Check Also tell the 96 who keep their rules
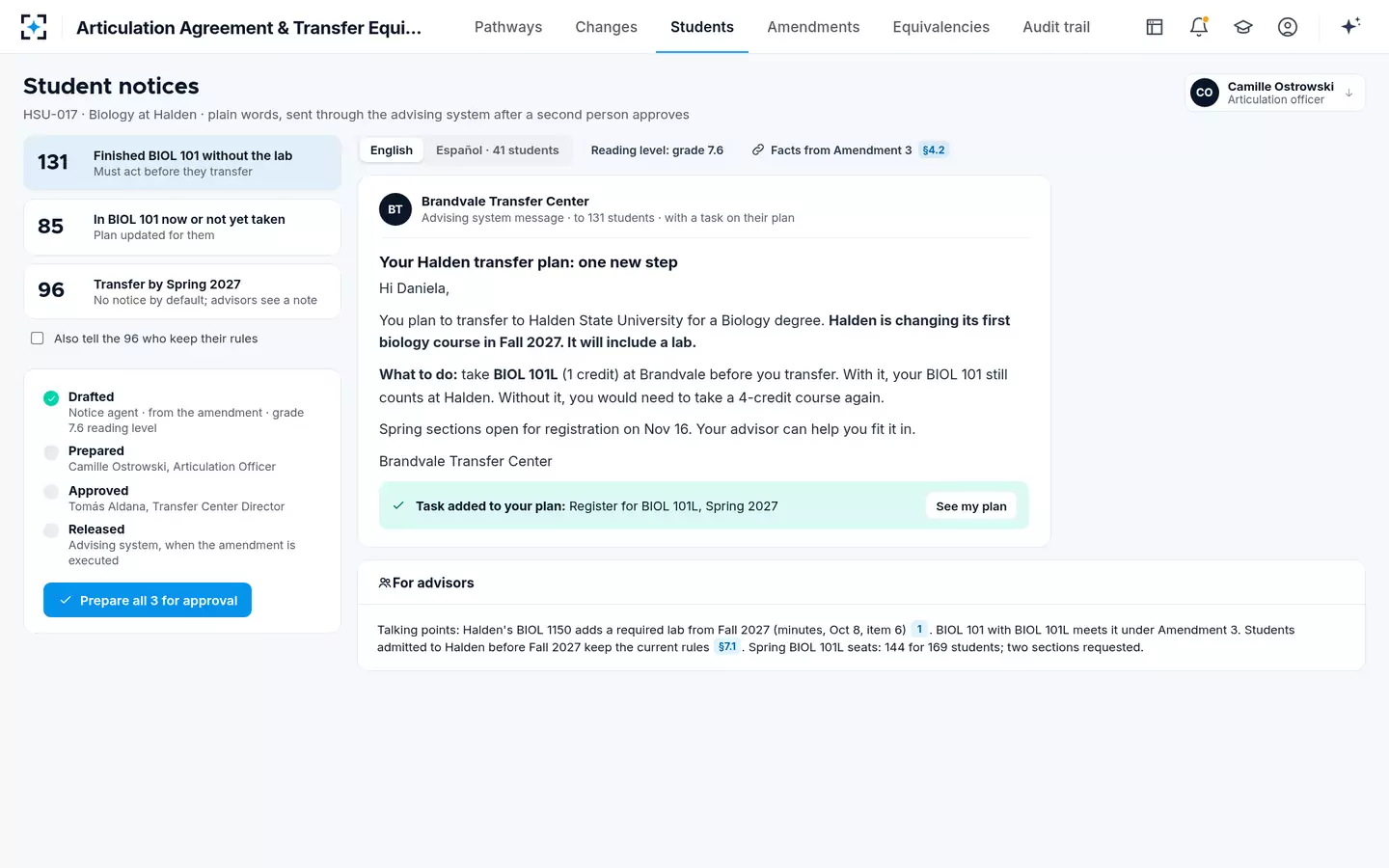This screenshot has width=1389, height=868. tap(38, 339)
